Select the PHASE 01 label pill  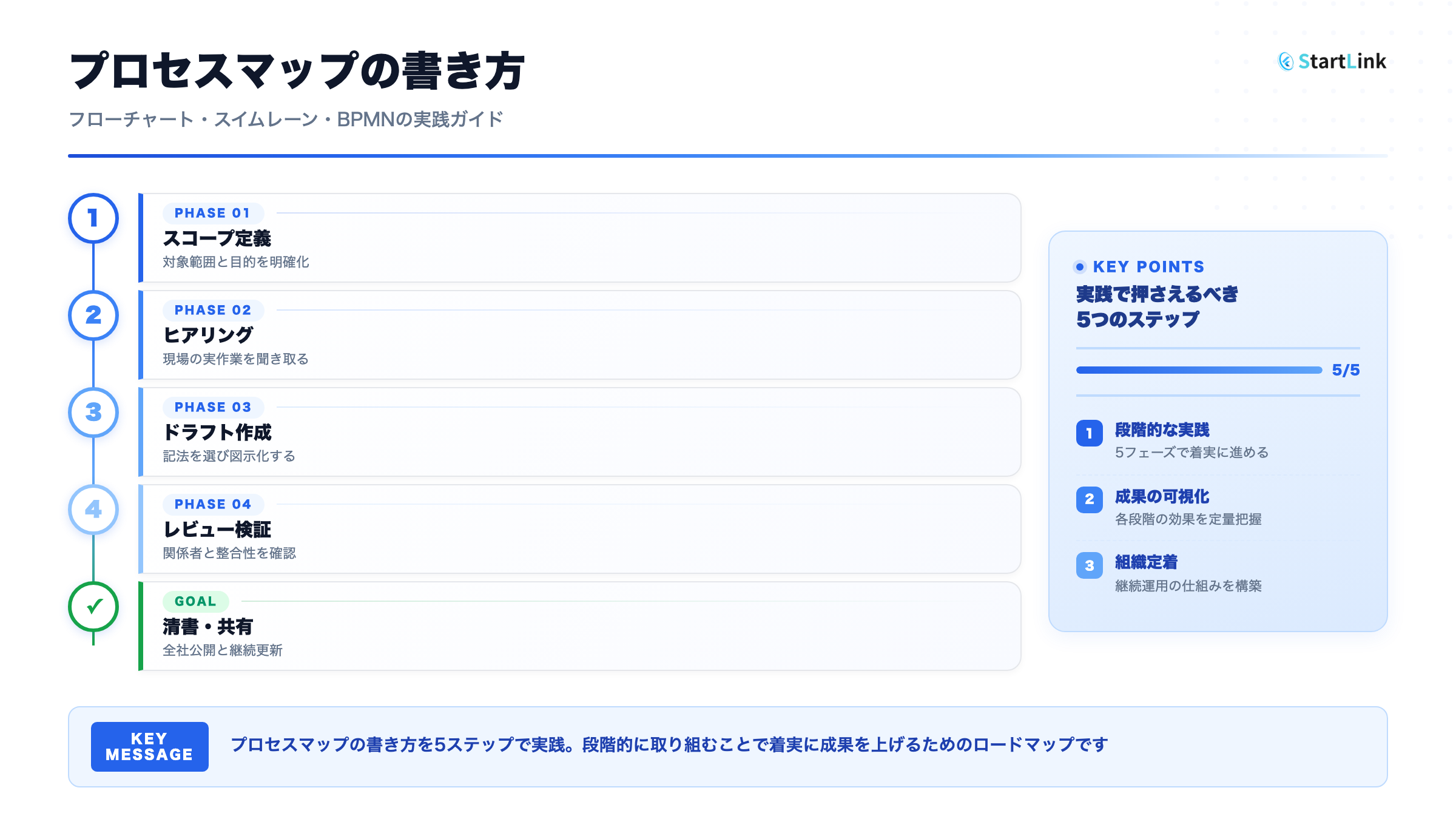(x=212, y=213)
